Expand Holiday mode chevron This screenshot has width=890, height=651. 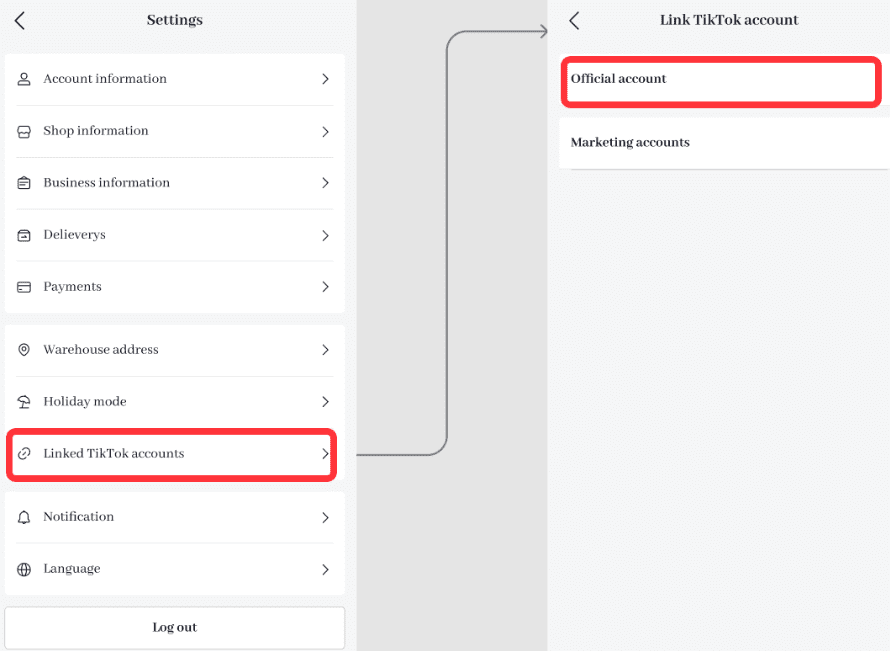(x=325, y=402)
